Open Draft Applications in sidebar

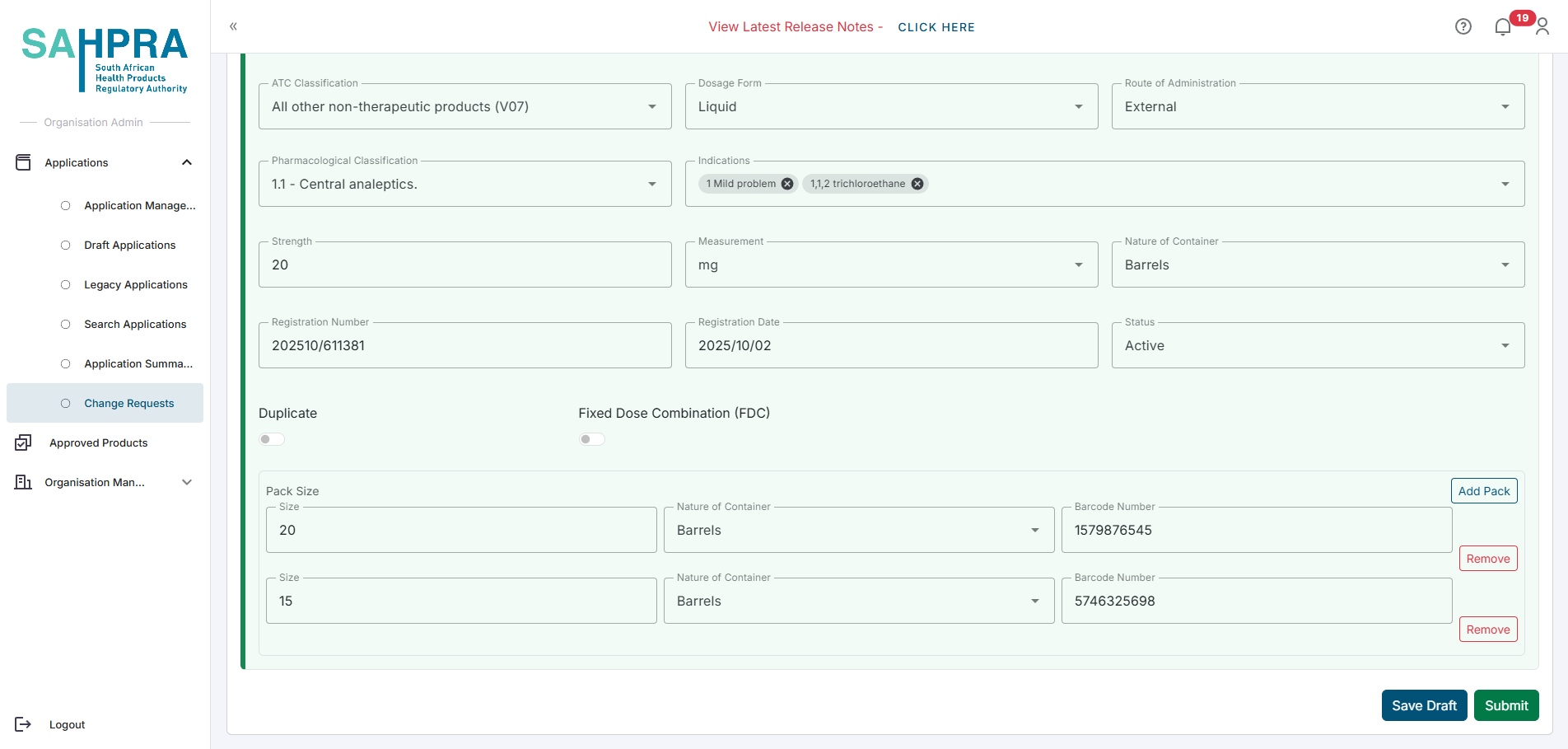[x=129, y=245]
